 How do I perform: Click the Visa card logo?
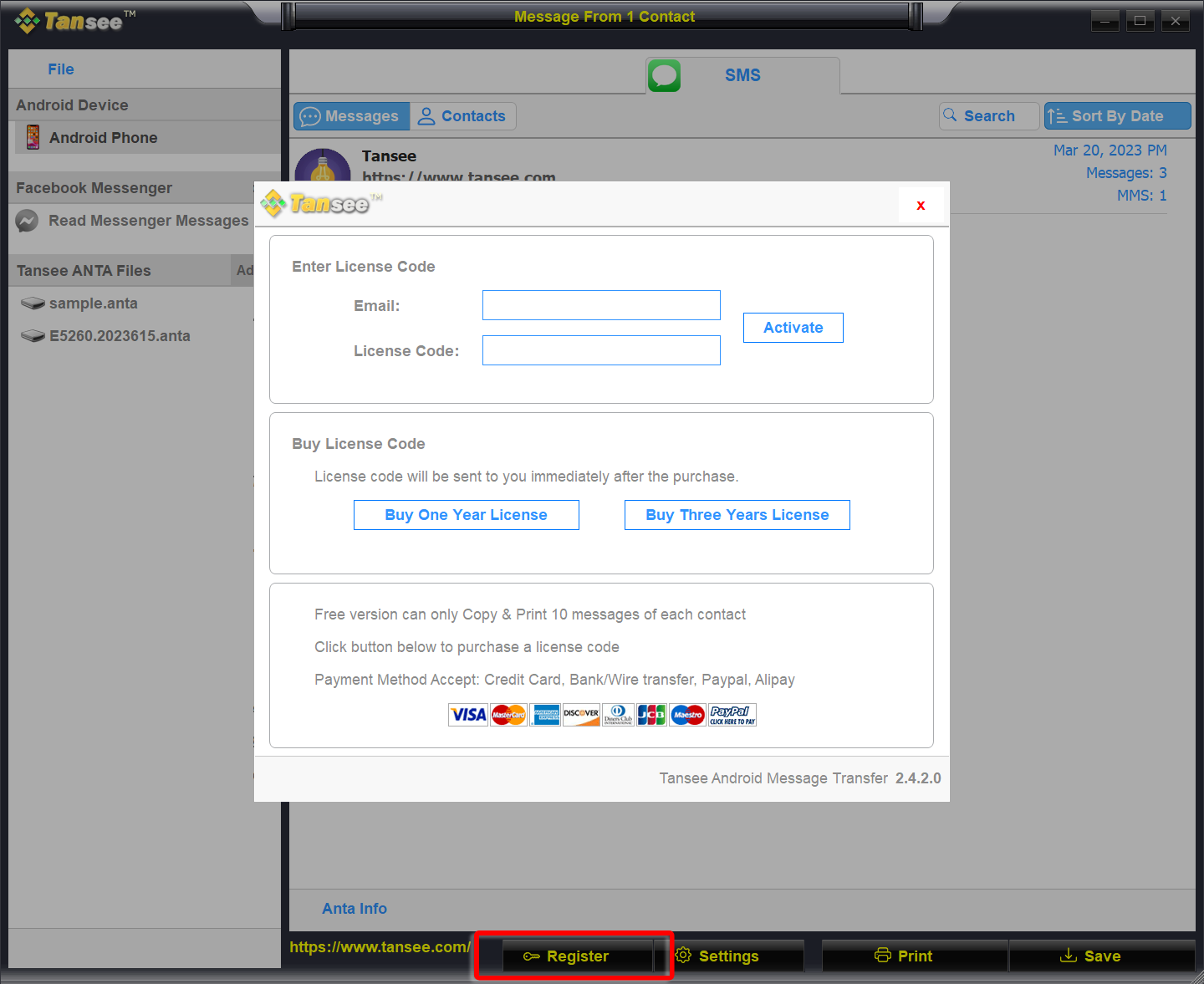pyautogui.click(x=468, y=715)
